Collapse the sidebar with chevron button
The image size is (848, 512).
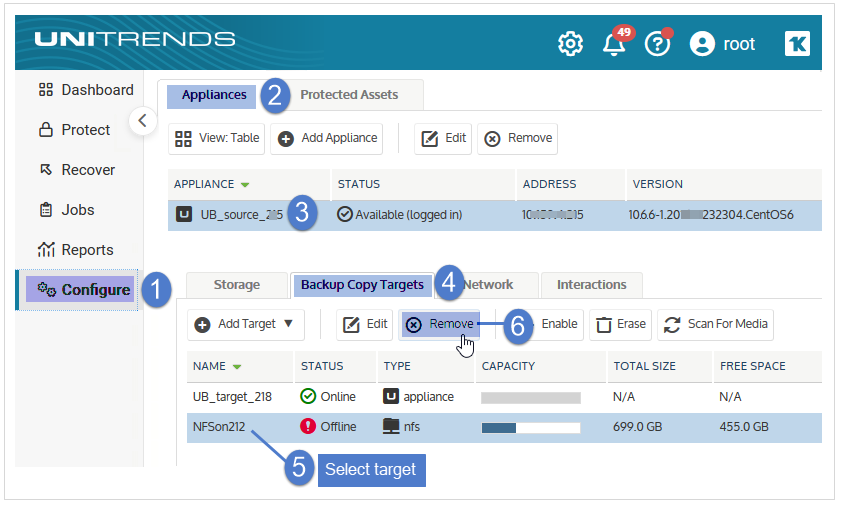(144, 122)
